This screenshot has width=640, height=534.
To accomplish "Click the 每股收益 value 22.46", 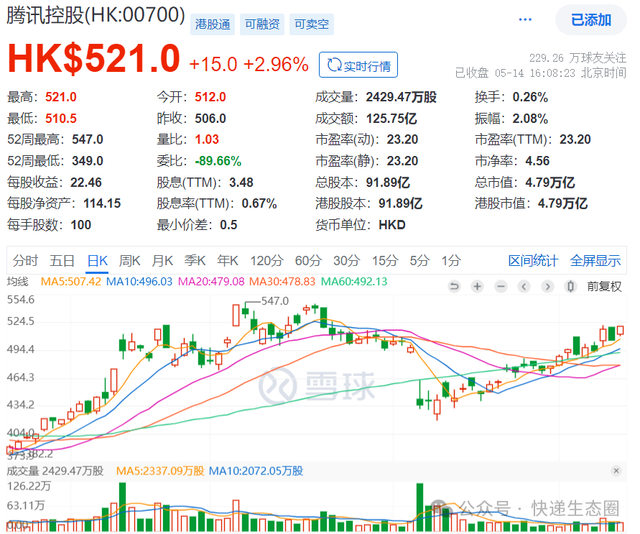I will tap(86, 182).
